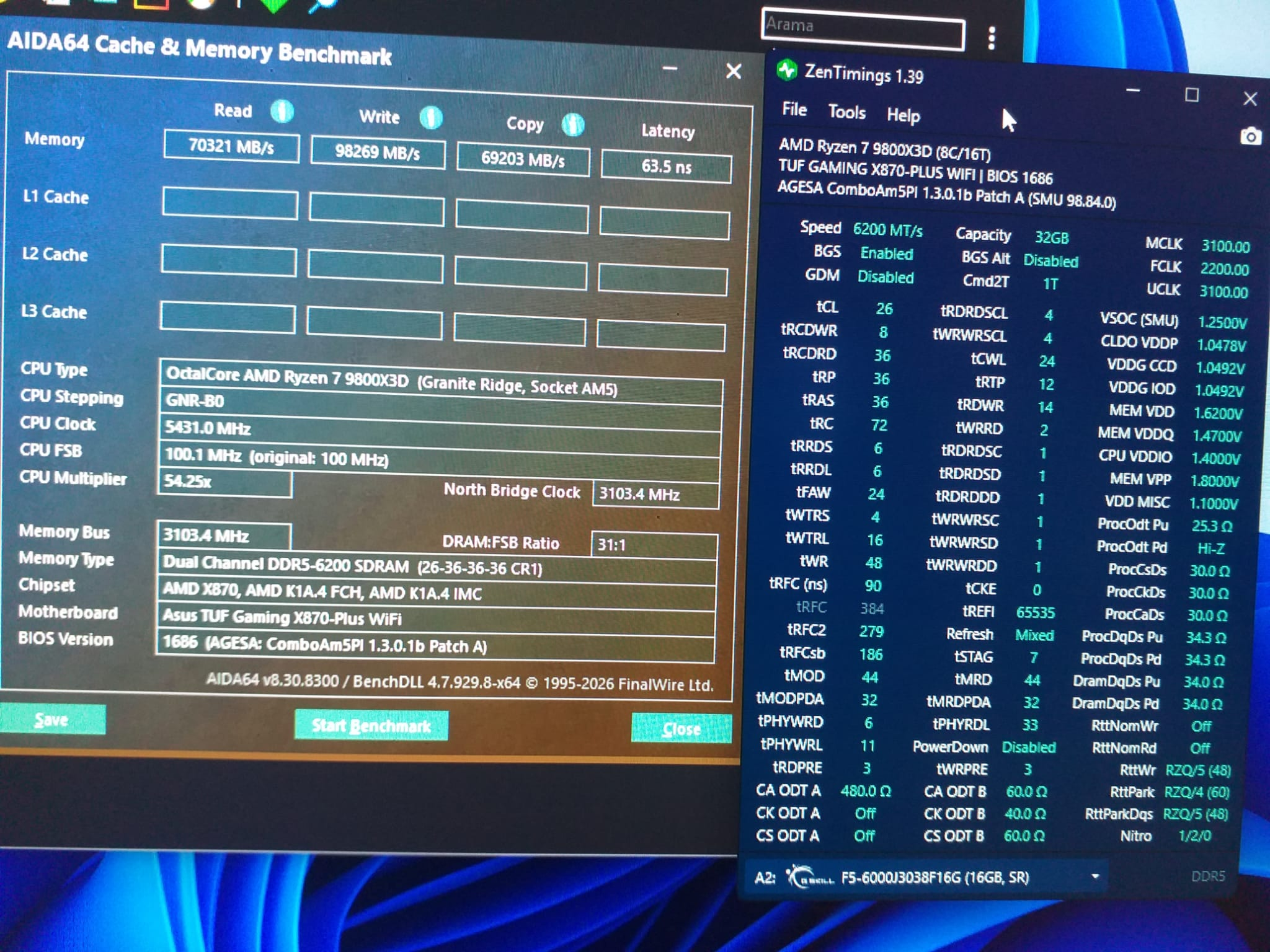Open the Help menu in ZenTimings
Screen dimensions: 1270x952
[x=903, y=115]
